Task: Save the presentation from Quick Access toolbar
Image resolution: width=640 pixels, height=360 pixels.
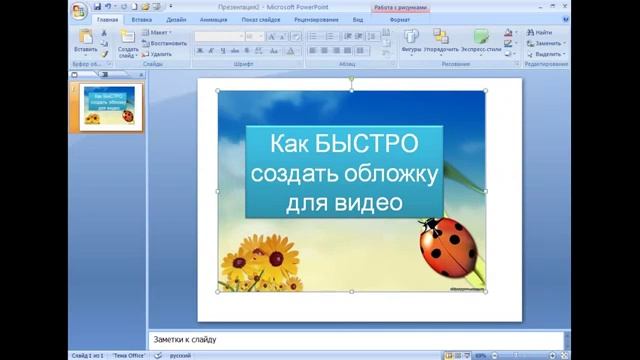Action: (x=97, y=7)
